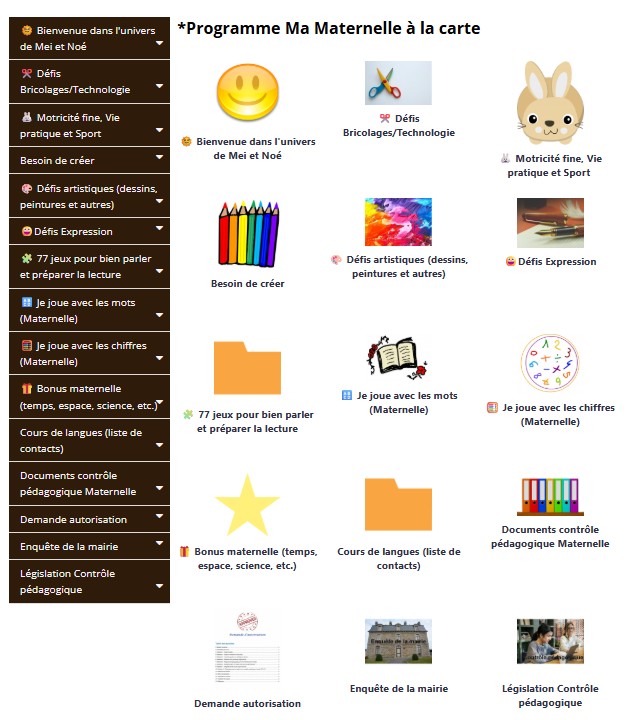Follow the 77 jeux pour bien parler grid link
This screenshot has width=639, height=720.
[248, 422]
